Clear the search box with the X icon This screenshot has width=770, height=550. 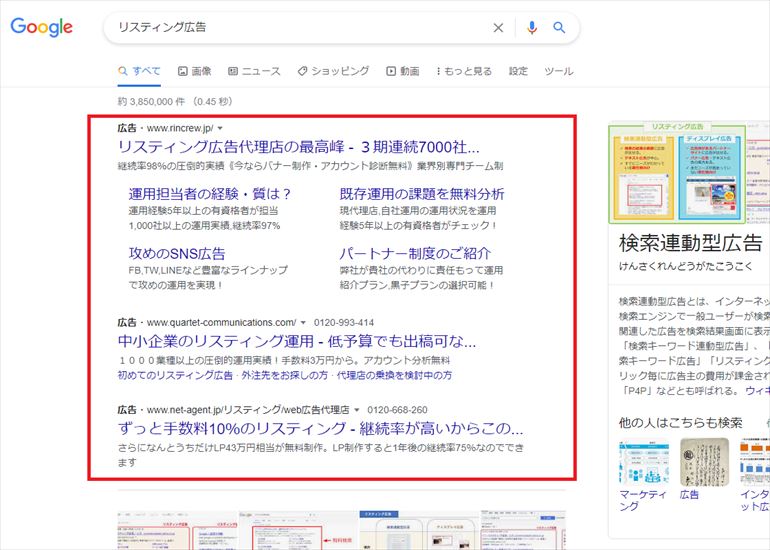(x=498, y=28)
